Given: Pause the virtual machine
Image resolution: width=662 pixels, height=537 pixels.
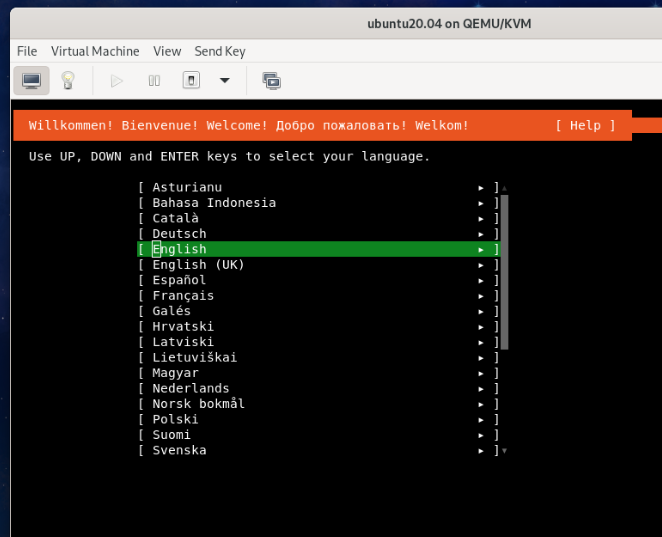Looking at the screenshot, I should [x=154, y=80].
